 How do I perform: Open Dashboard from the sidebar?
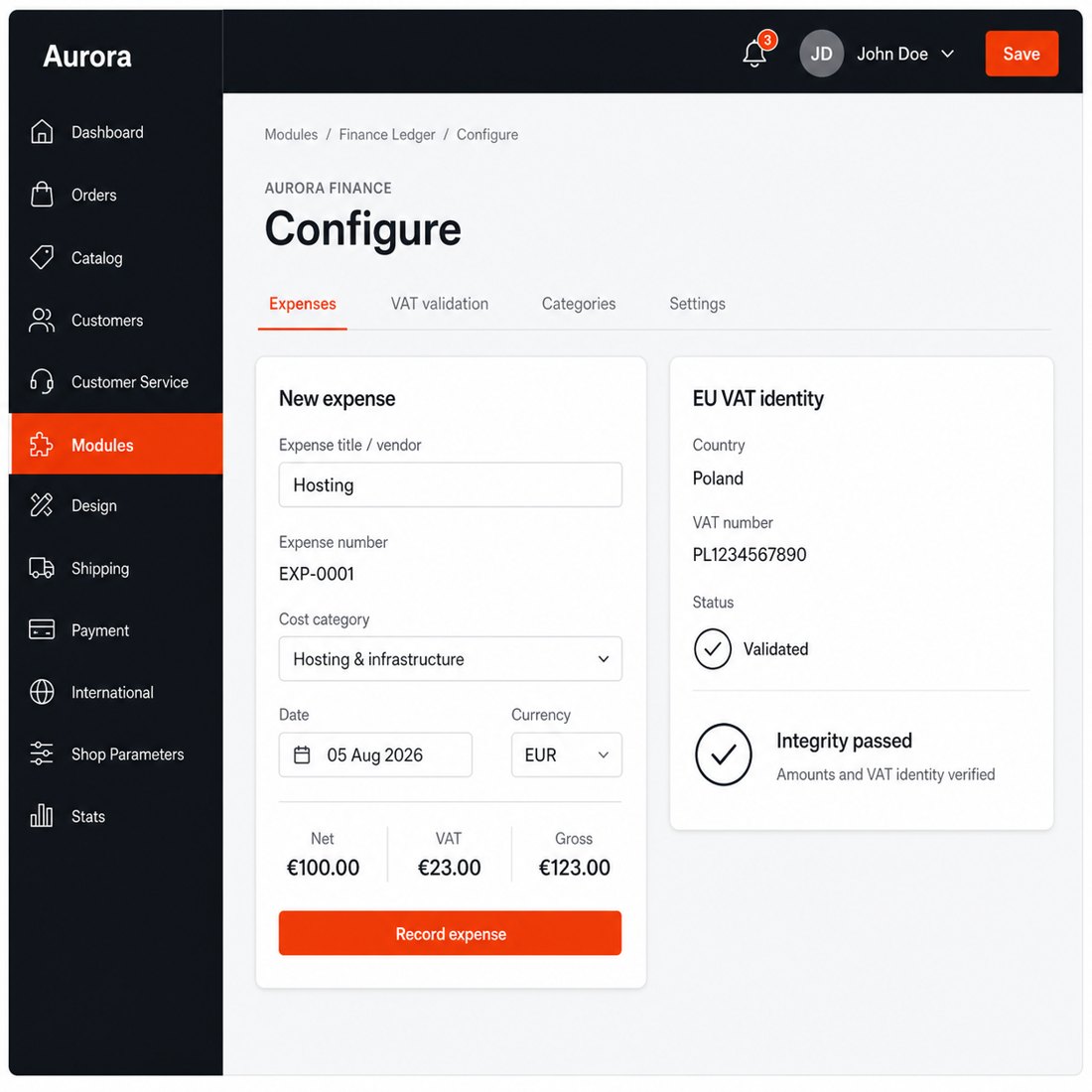(116, 132)
